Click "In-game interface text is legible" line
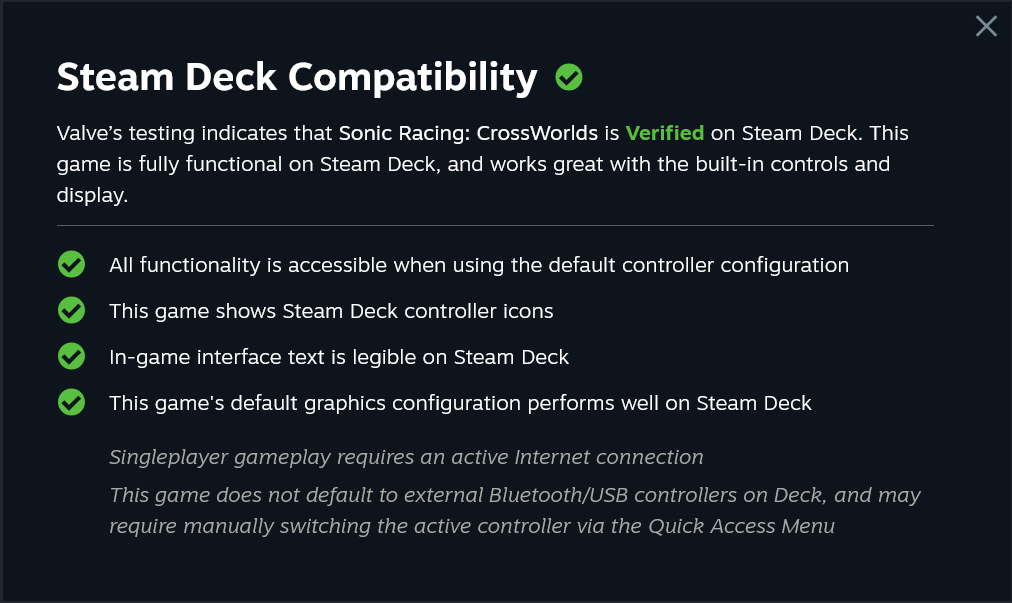Image resolution: width=1012 pixels, height=603 pixels. 339,357
